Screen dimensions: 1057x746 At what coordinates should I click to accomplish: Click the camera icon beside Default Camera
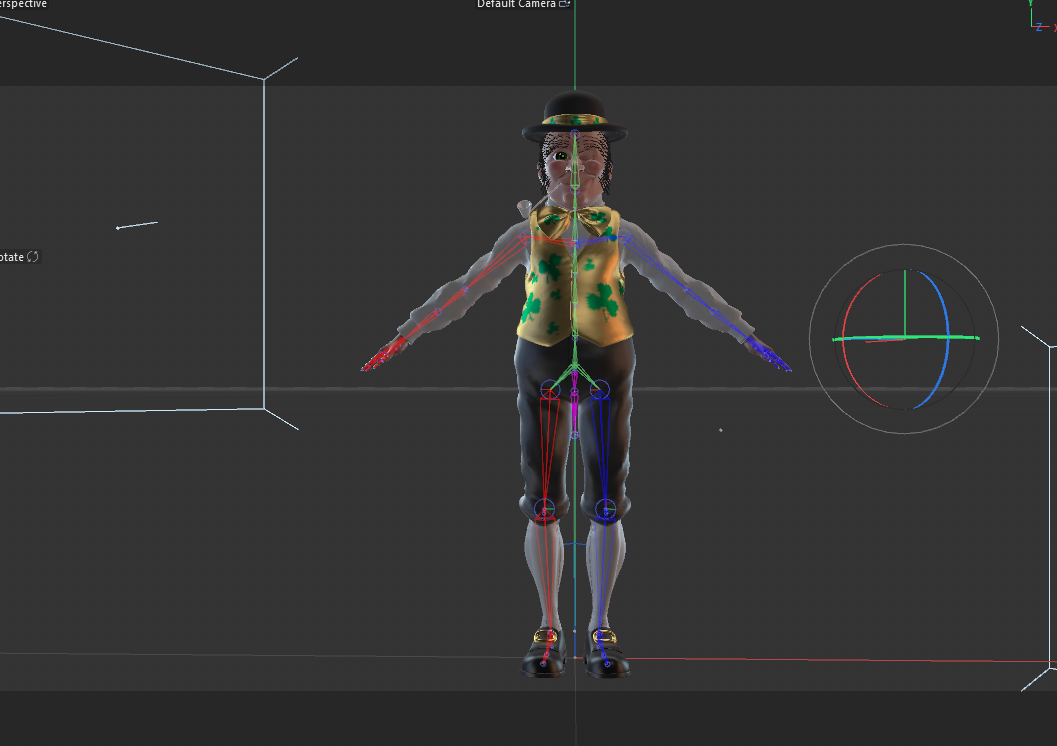(565, 5)
